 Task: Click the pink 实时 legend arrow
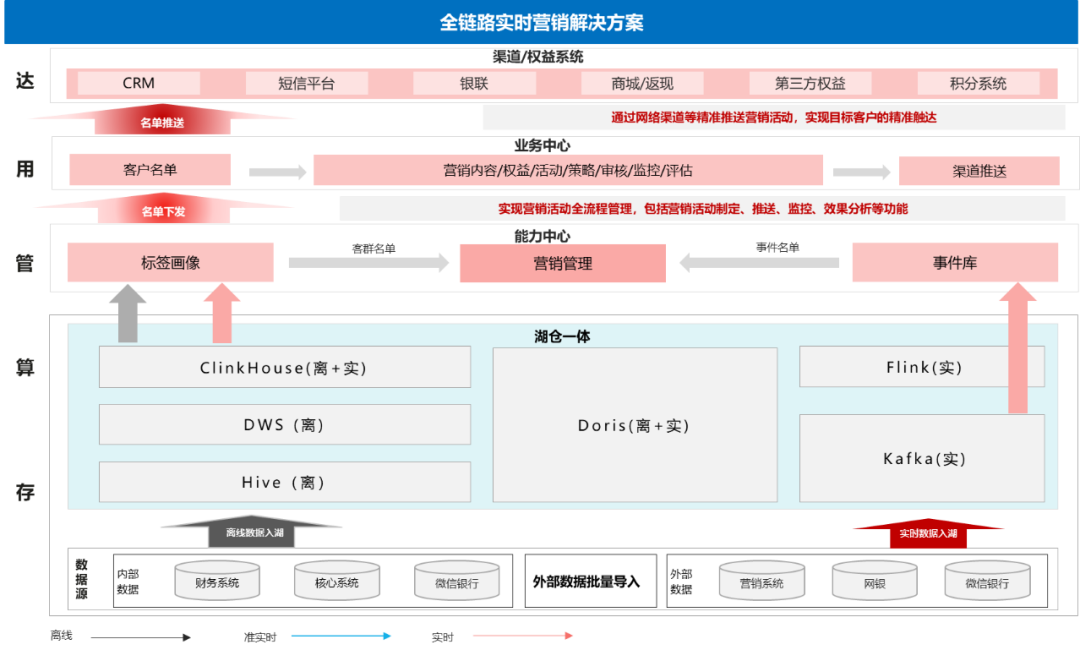tap(523, 636)
